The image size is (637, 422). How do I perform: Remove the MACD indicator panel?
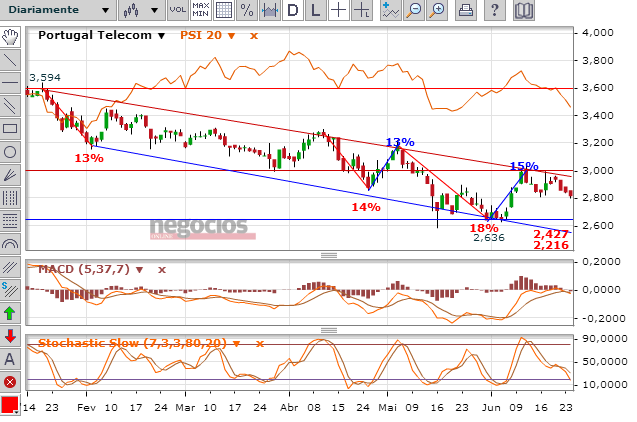[162, 269]
